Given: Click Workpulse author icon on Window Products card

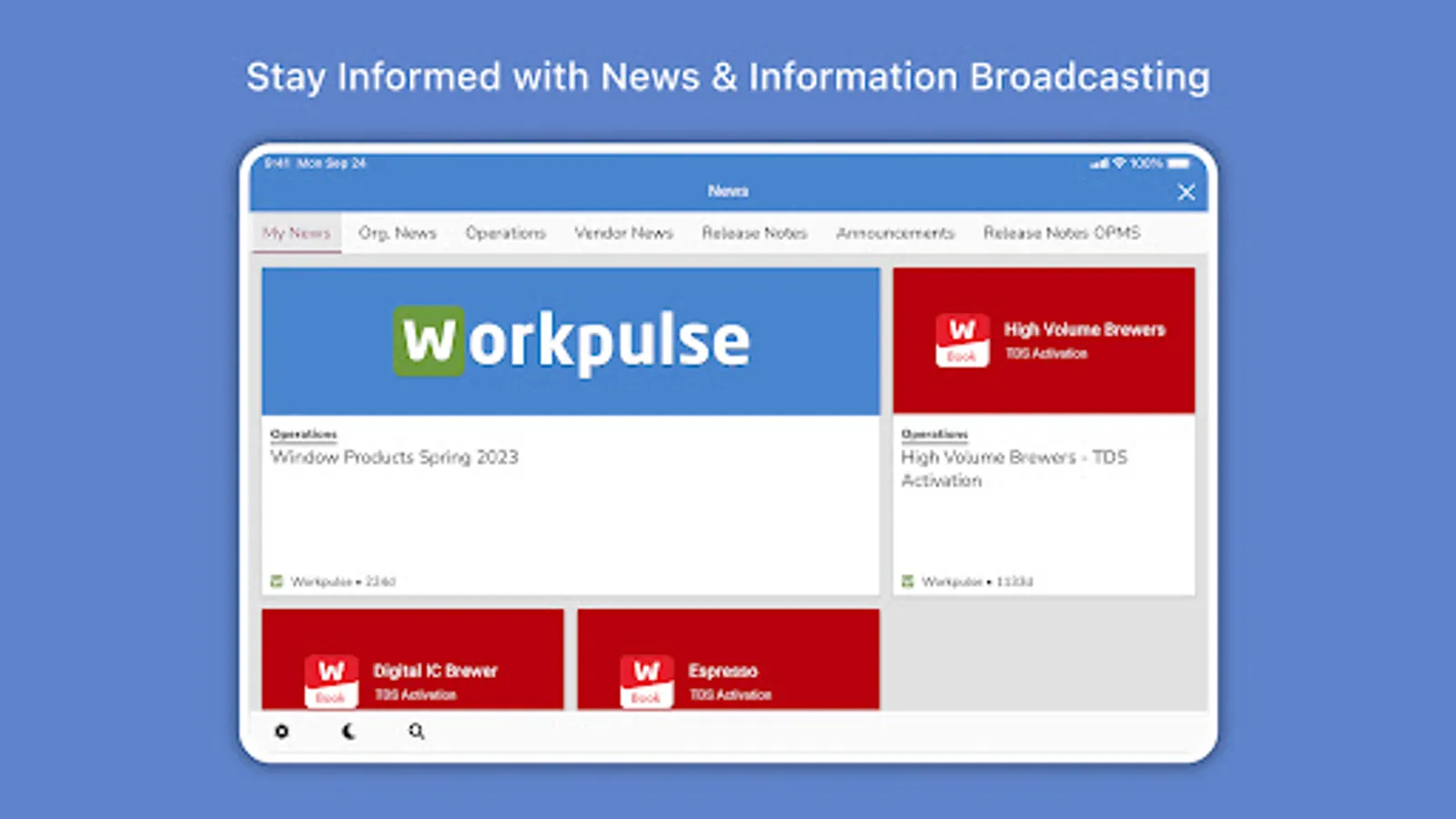Looking at the screenshot, I should click(x=277, y=581).
